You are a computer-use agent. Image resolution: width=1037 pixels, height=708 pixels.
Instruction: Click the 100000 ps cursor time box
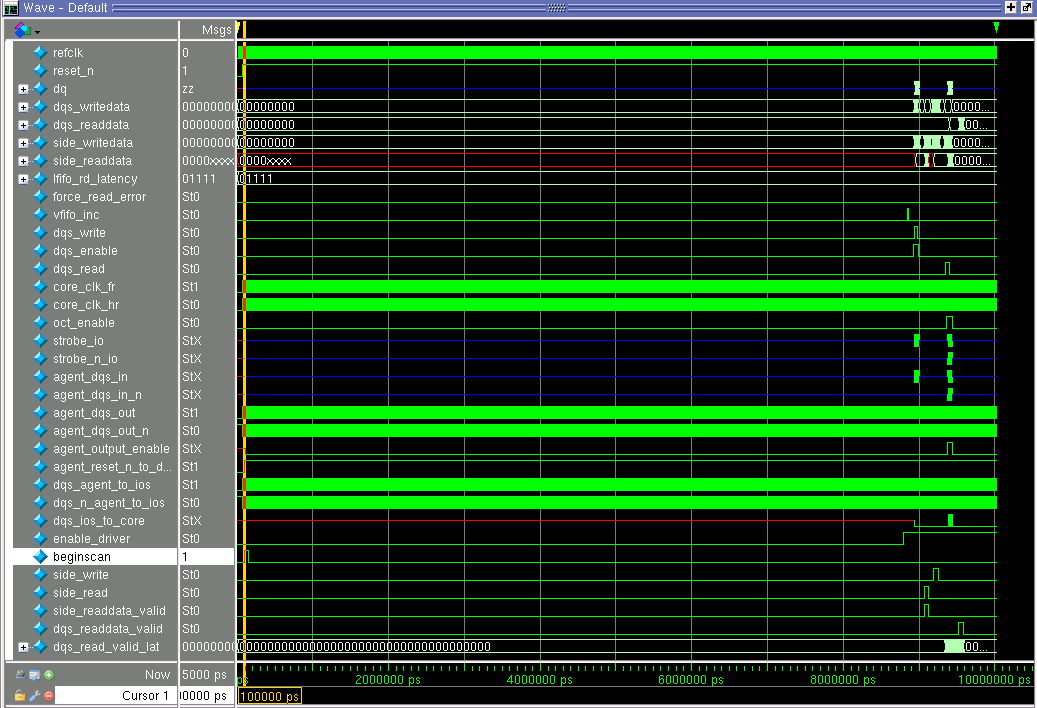click(x=268, y=695)
